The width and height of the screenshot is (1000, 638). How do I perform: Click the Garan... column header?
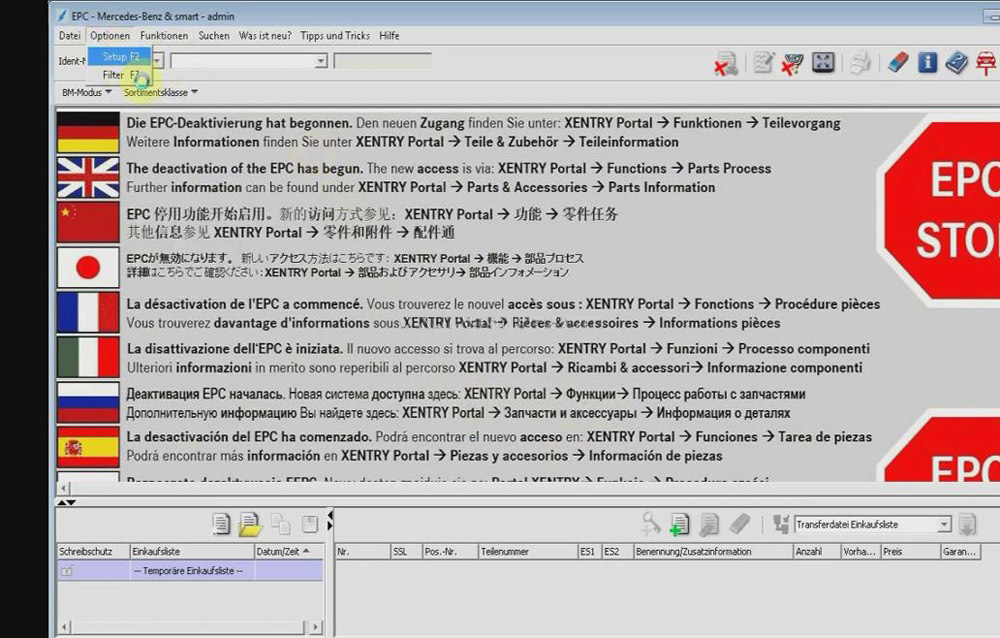click(x=960, y=552)
